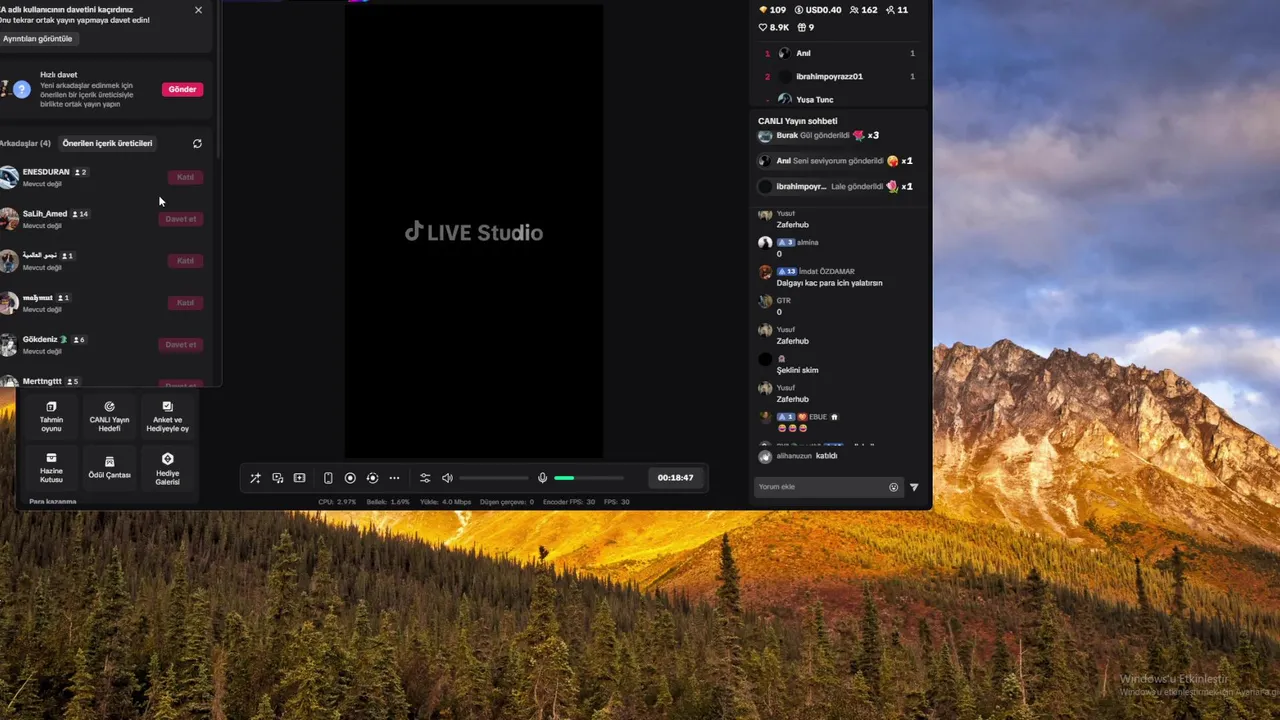Click the Para kazanma section label
The image size is (1280, 720).
point(53,502)
